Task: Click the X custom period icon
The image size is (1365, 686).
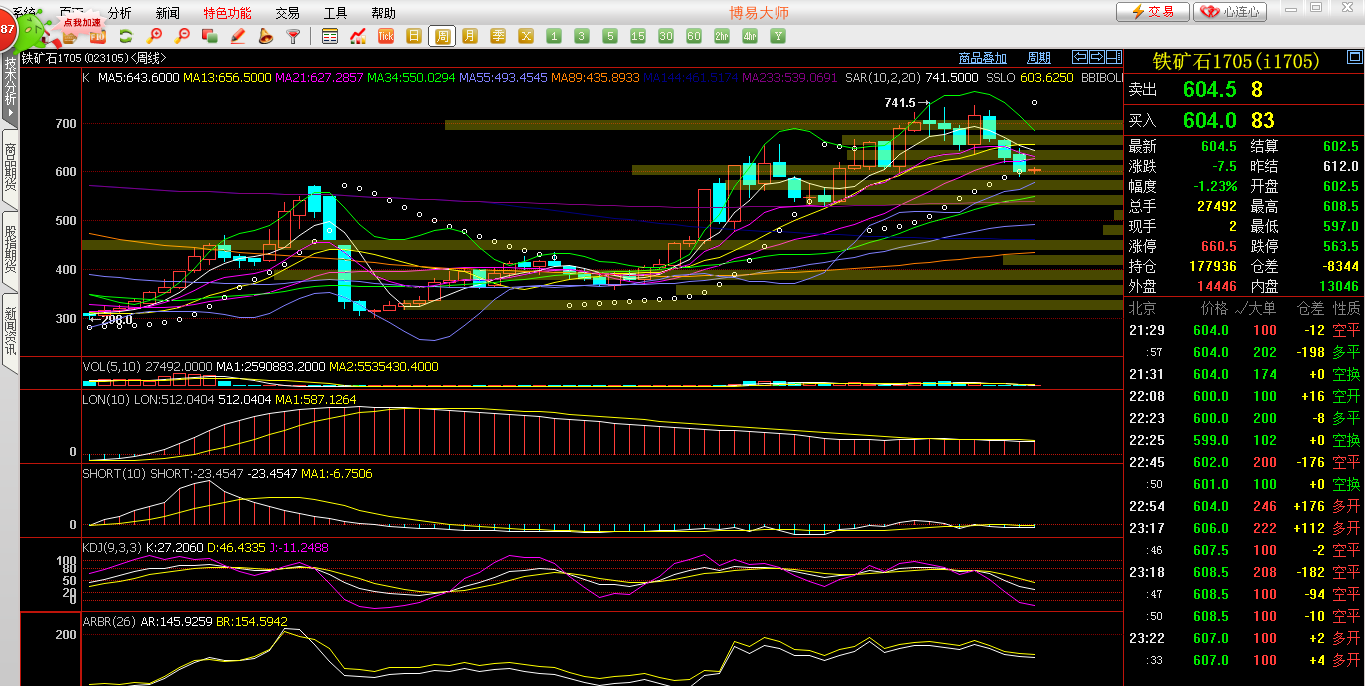Action: click(526, 36)
